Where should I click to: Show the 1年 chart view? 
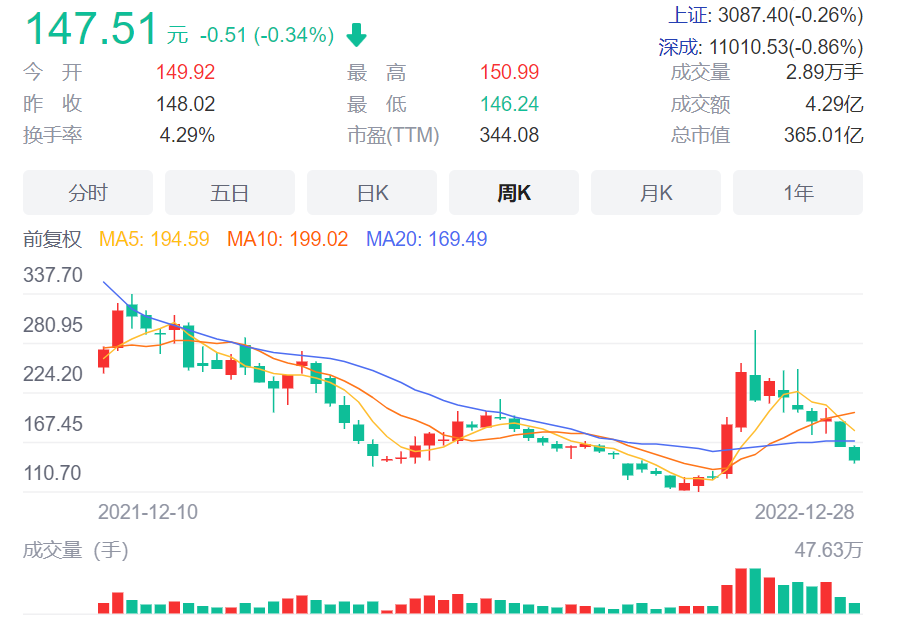pyautogui.click(x=798, y=193)
